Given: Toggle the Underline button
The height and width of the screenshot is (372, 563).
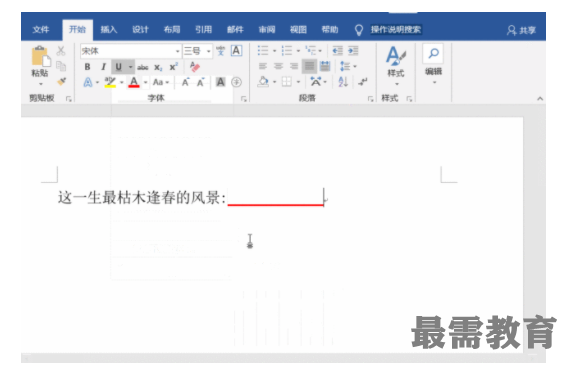Looking at the screenshot, I should coord(118,67).
